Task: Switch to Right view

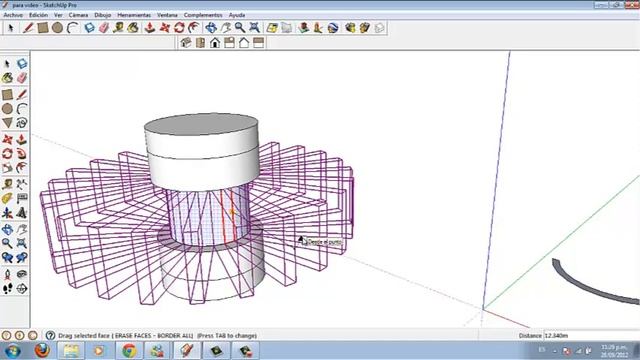Action: [229, 42]
